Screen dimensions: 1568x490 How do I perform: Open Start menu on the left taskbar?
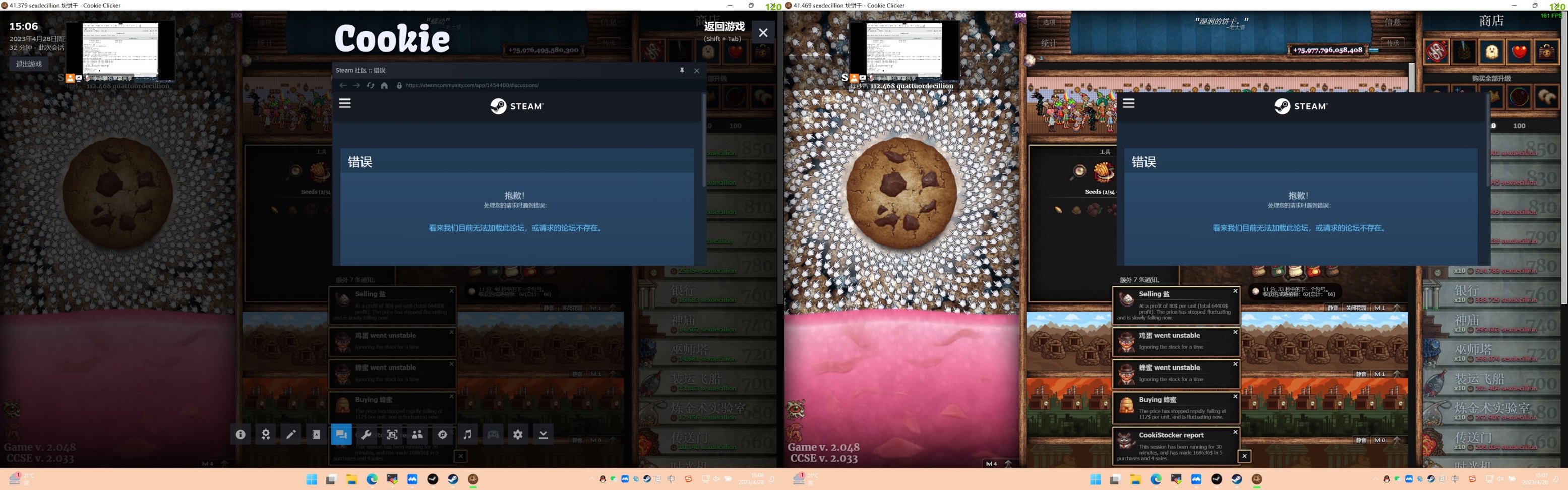[311, 479]
